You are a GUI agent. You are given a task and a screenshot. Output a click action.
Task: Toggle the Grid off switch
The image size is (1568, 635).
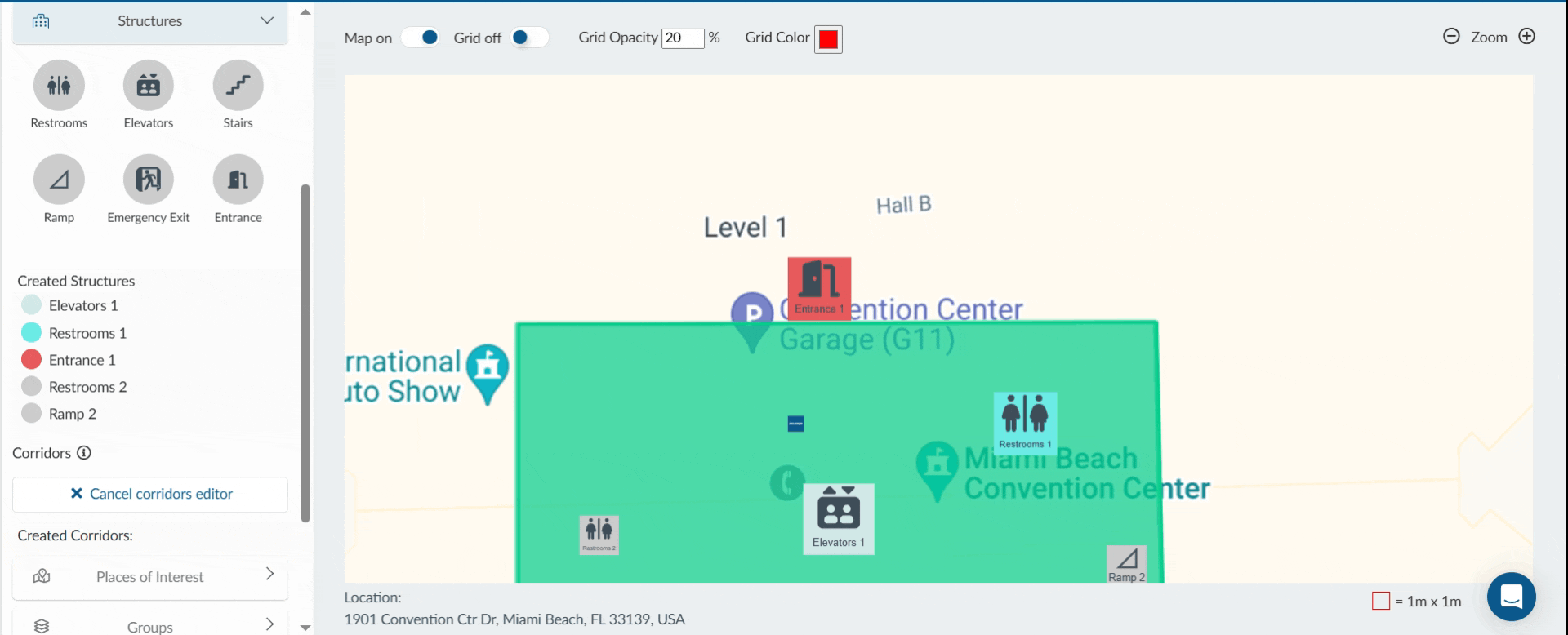(x=529, y=38)
